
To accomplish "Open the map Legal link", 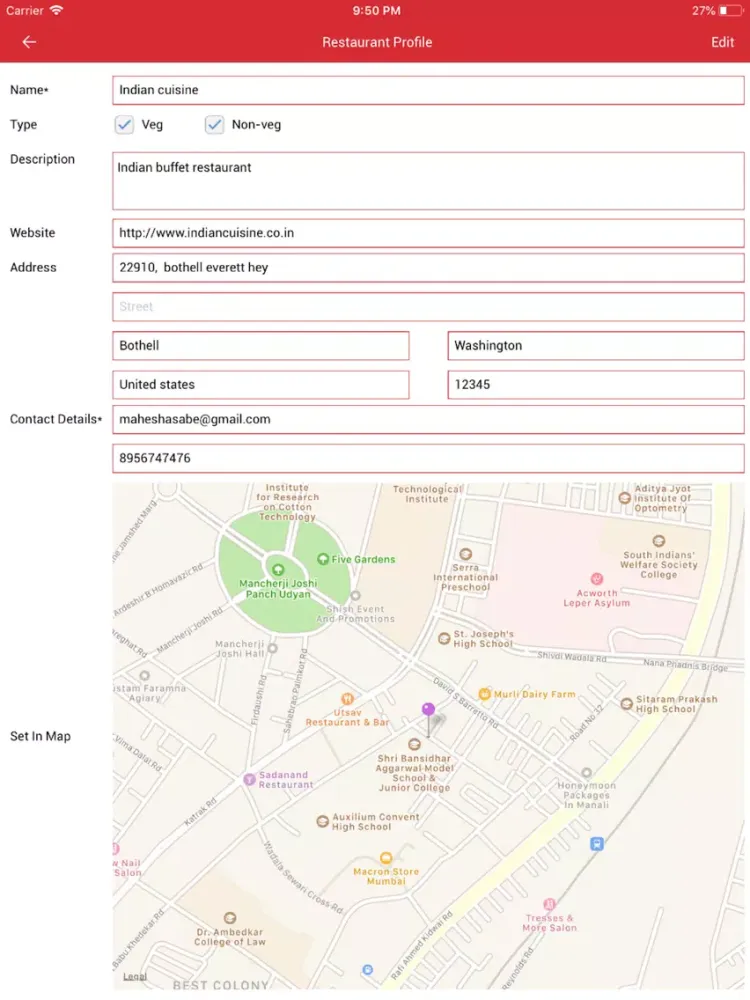I will point(135,977).
